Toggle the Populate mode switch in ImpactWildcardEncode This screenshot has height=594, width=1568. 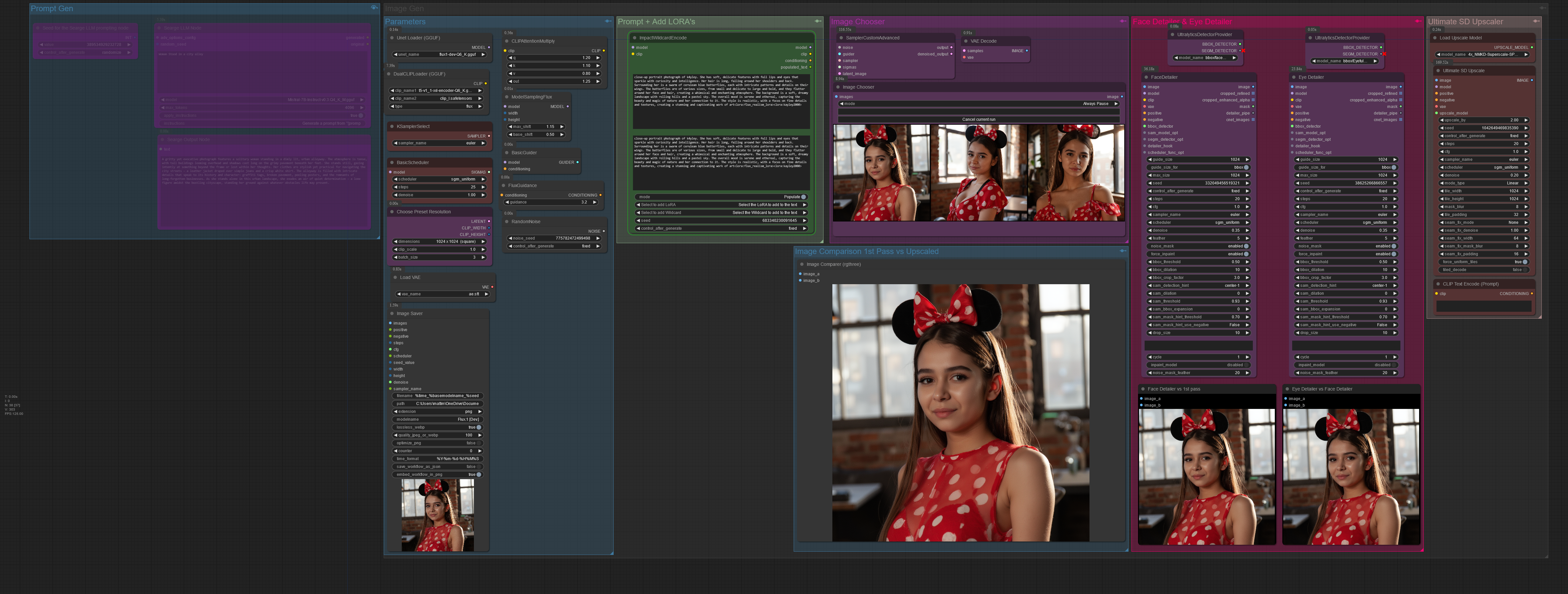click(x=804, y=197)
